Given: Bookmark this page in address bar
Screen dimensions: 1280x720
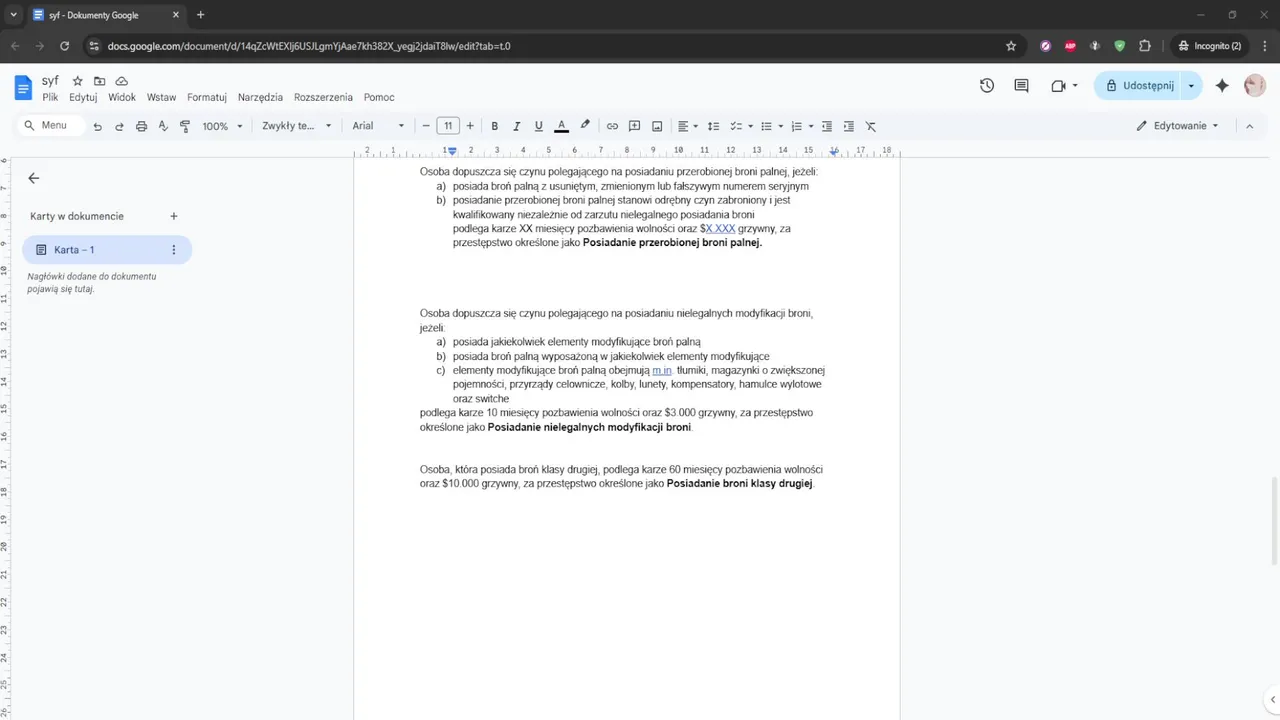Looking at the screenshot, I should pos(1011,46).
